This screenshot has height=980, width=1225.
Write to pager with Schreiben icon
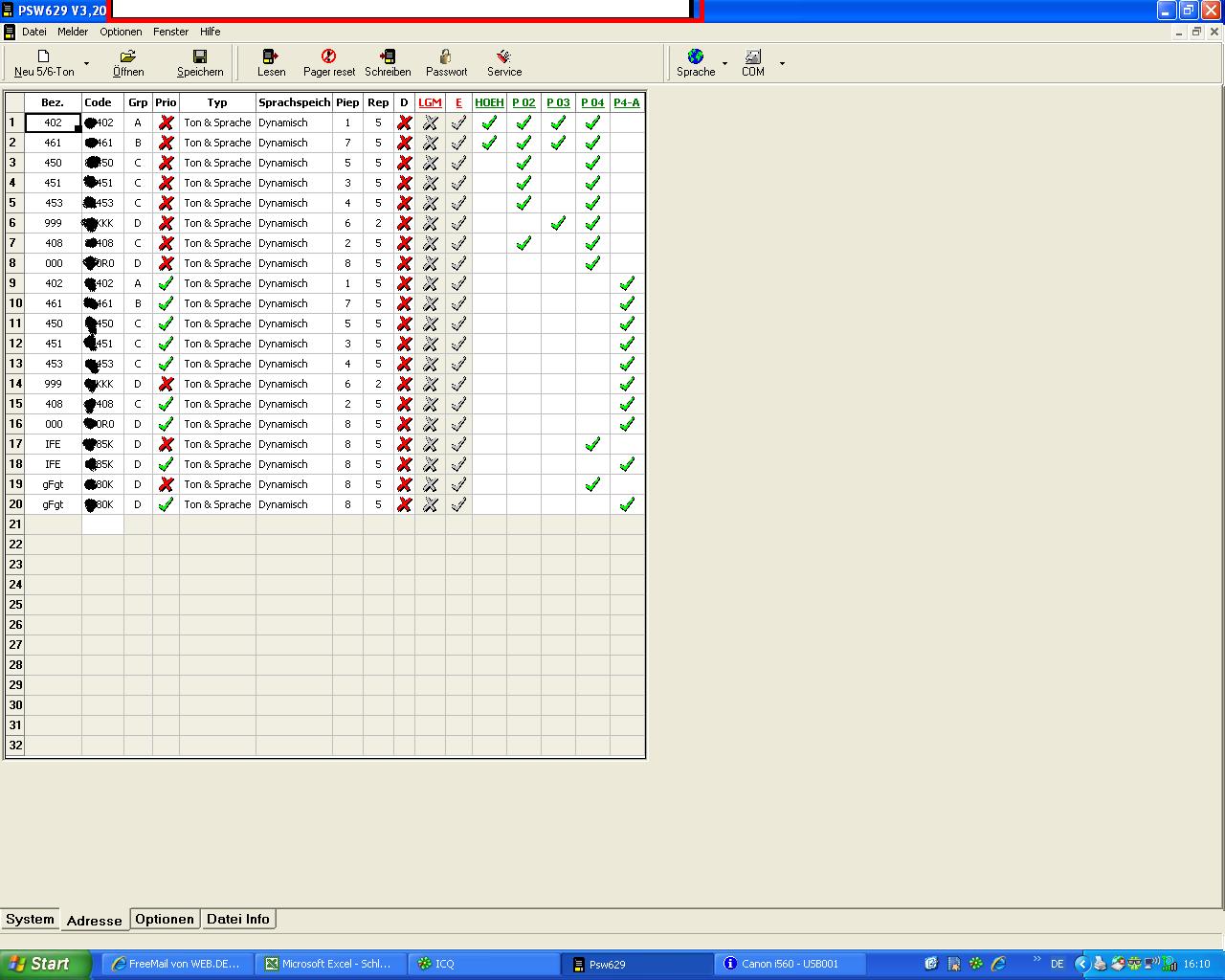(x=388, y=57)
